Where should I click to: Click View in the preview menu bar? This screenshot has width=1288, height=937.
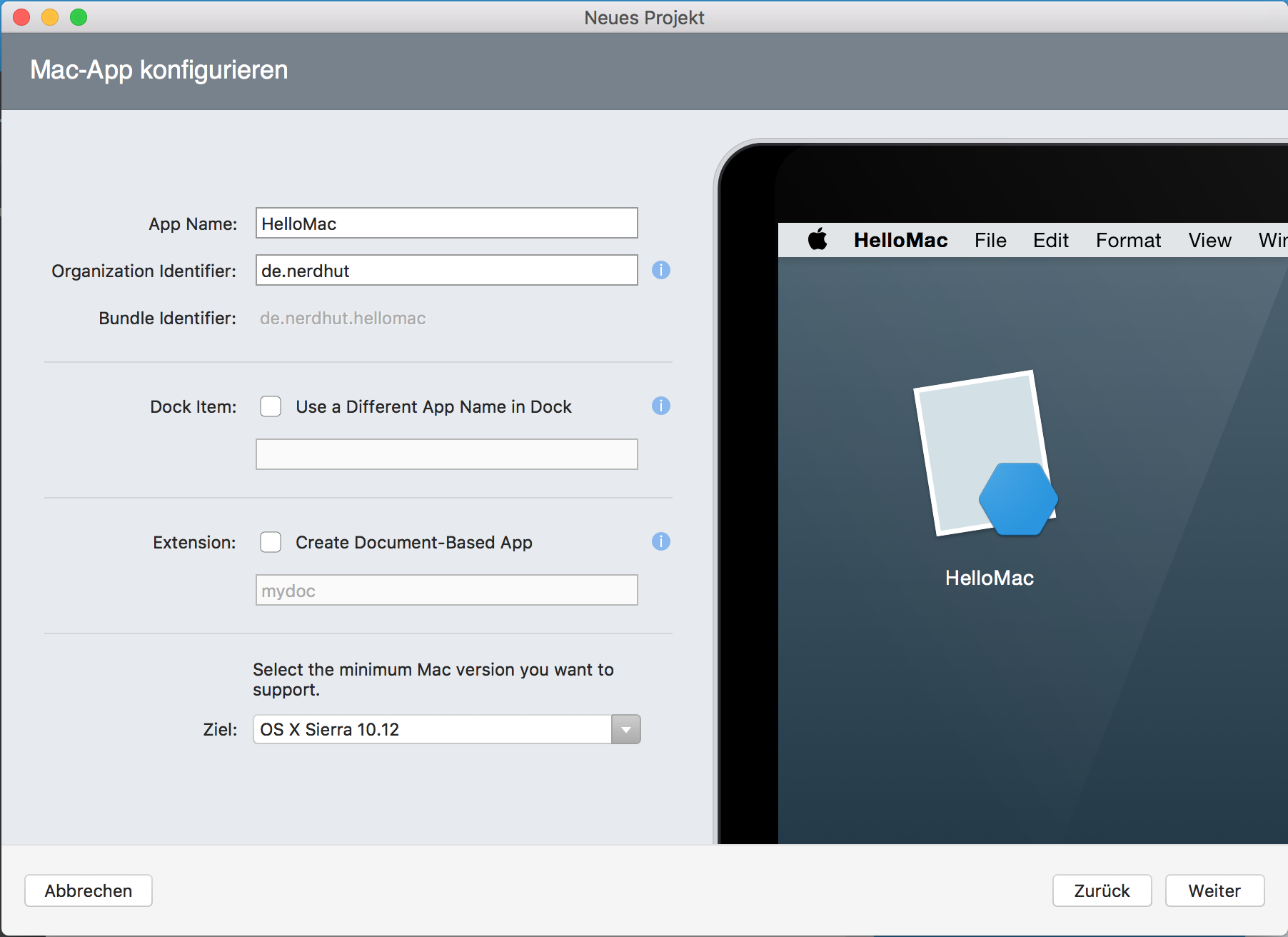point(1209,240)
